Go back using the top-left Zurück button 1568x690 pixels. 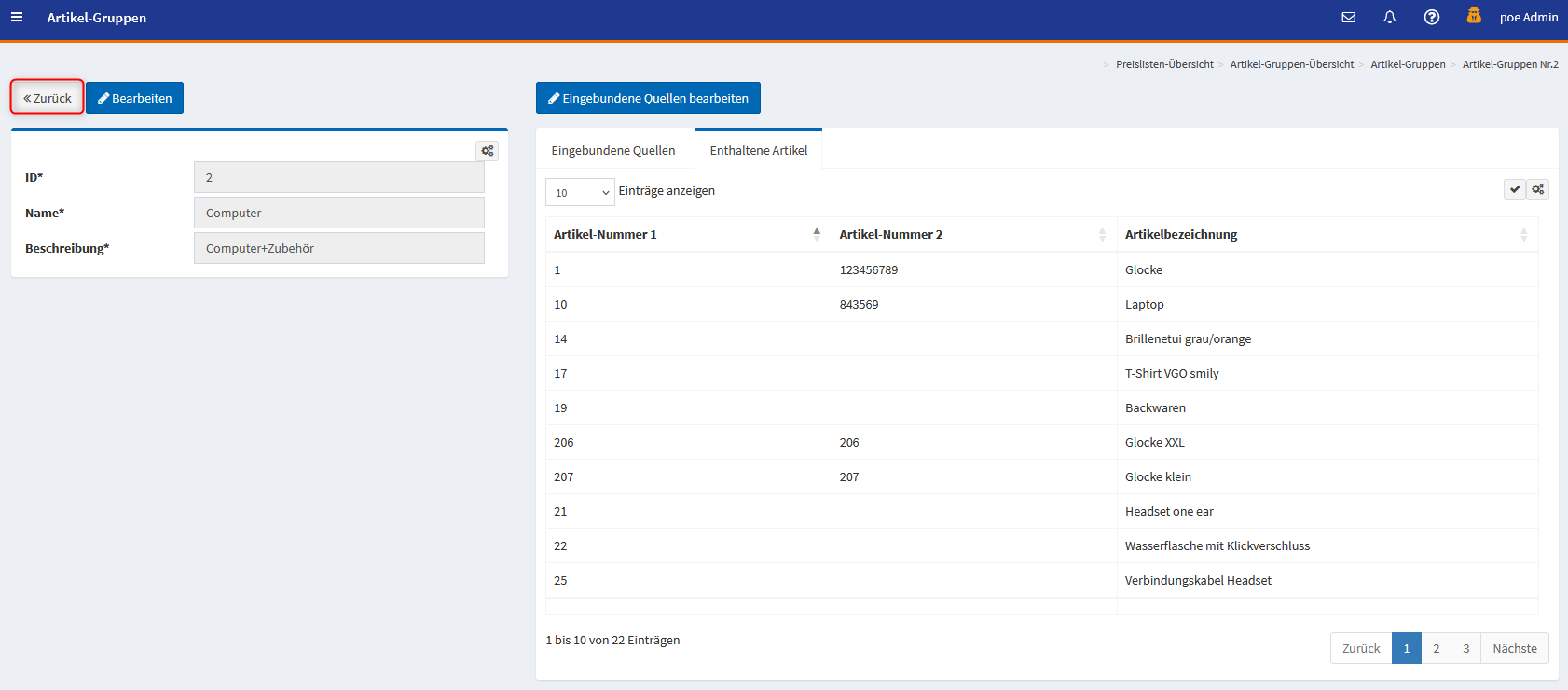pos(48,98)
